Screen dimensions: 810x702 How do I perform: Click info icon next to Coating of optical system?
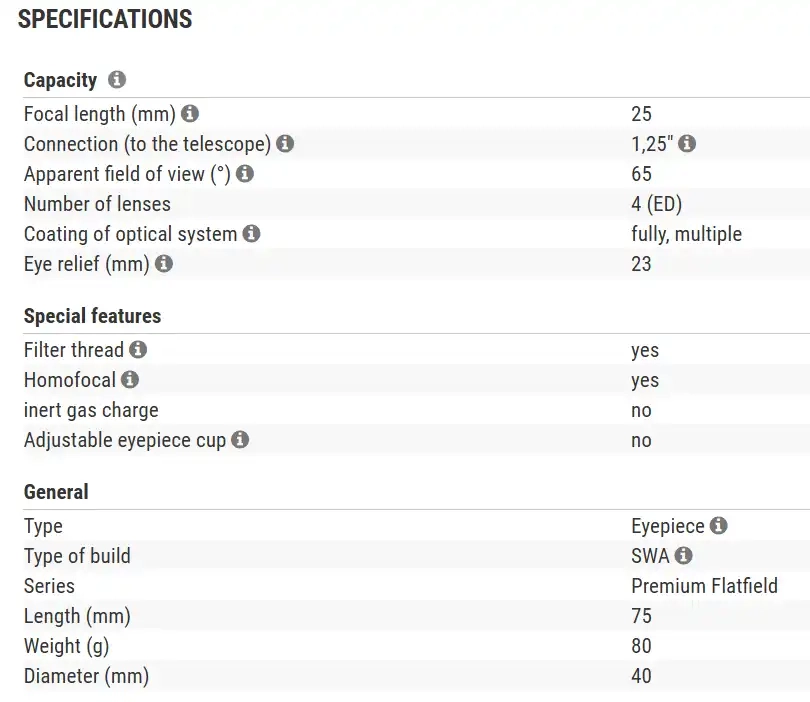pyautogui.click(x=251, y=234)
